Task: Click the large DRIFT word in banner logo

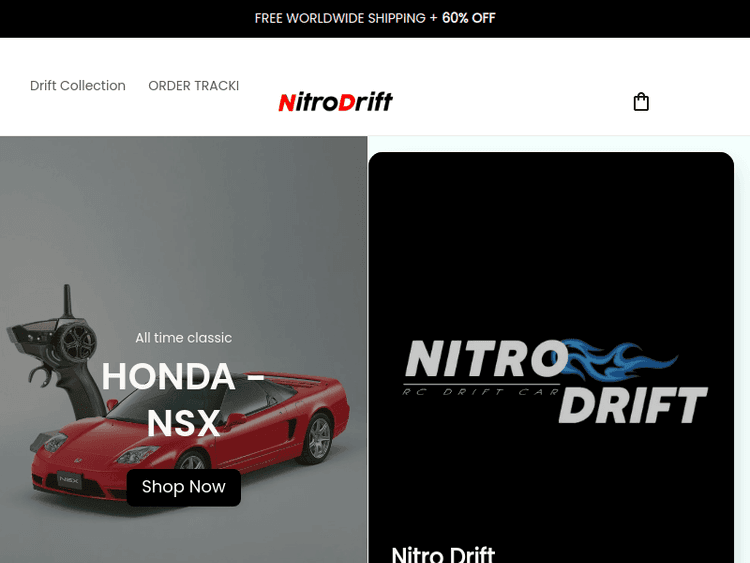Action: click(632, 405)
